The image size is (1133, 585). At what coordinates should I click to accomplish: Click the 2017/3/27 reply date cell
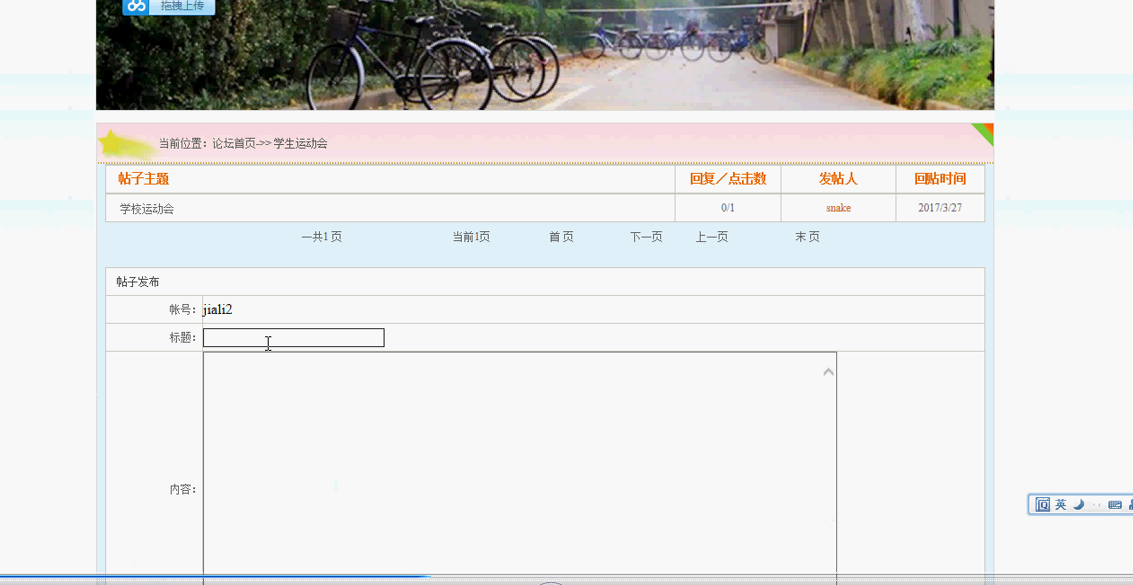pyautogui.click(x=940, y=208)
